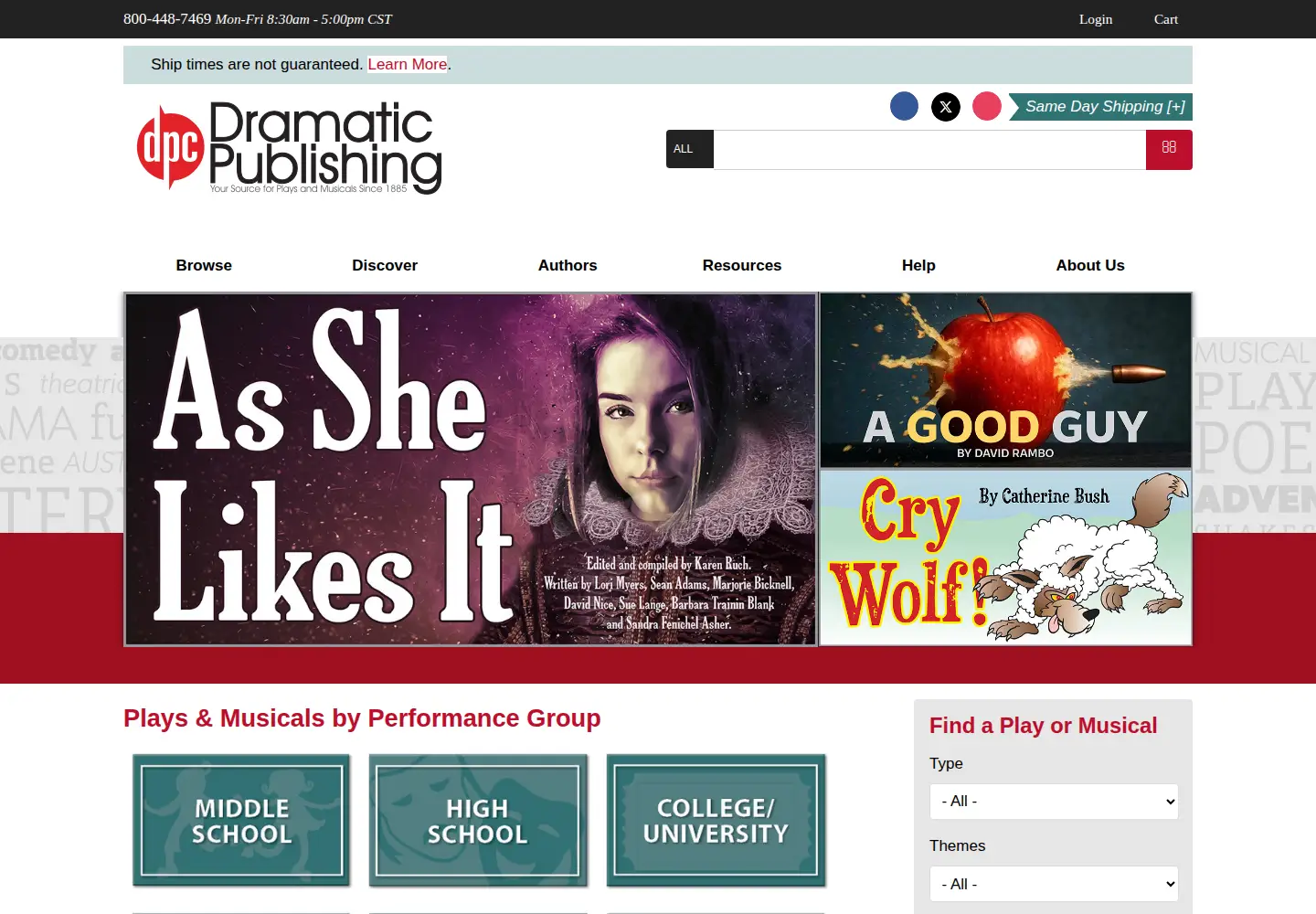This screenshot has height=914, width=1316.
Task: Open the Type dropdown in Find a Play
Action: point(1054,802)
